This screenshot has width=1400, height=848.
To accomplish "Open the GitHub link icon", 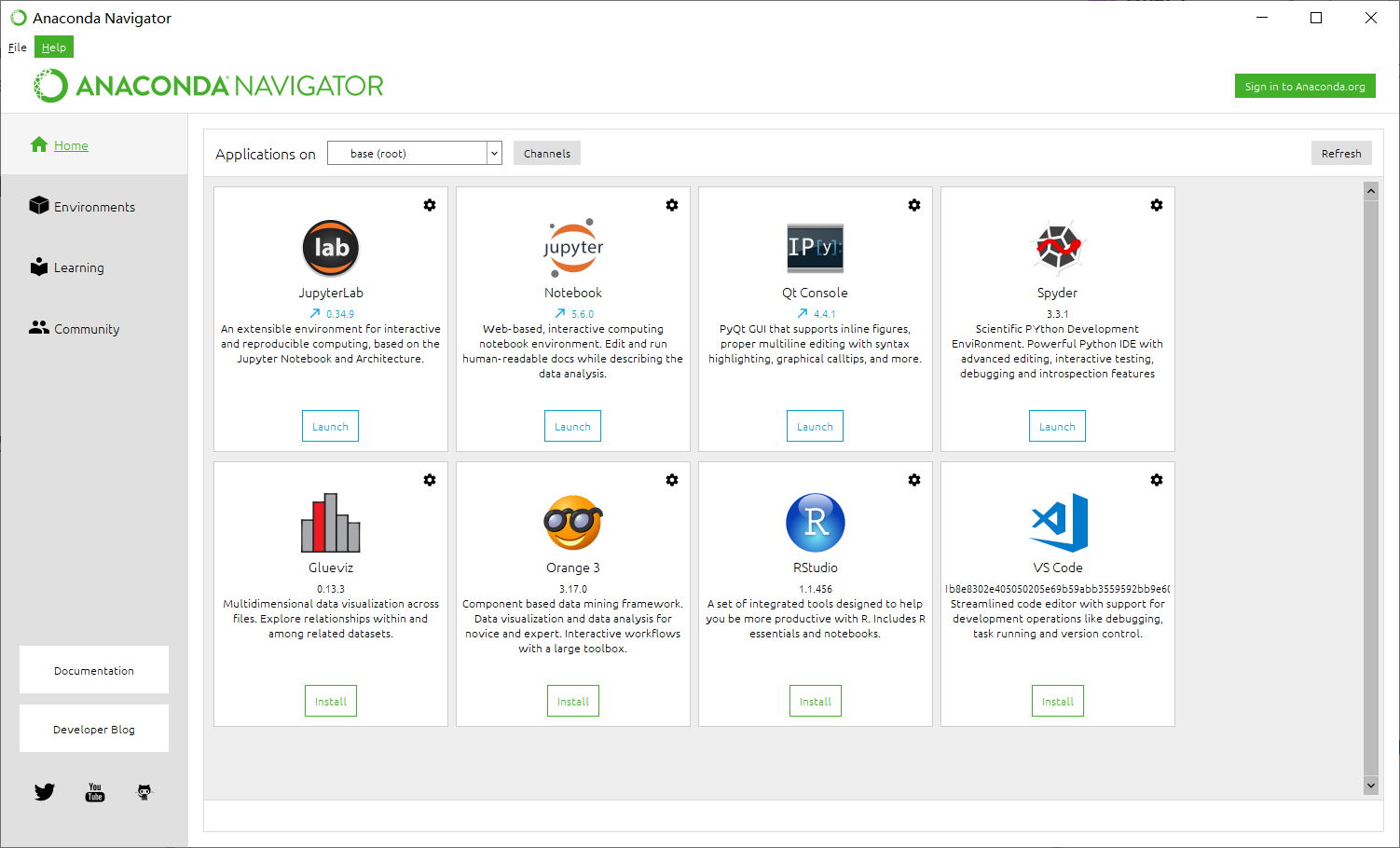I will [144, 792].
